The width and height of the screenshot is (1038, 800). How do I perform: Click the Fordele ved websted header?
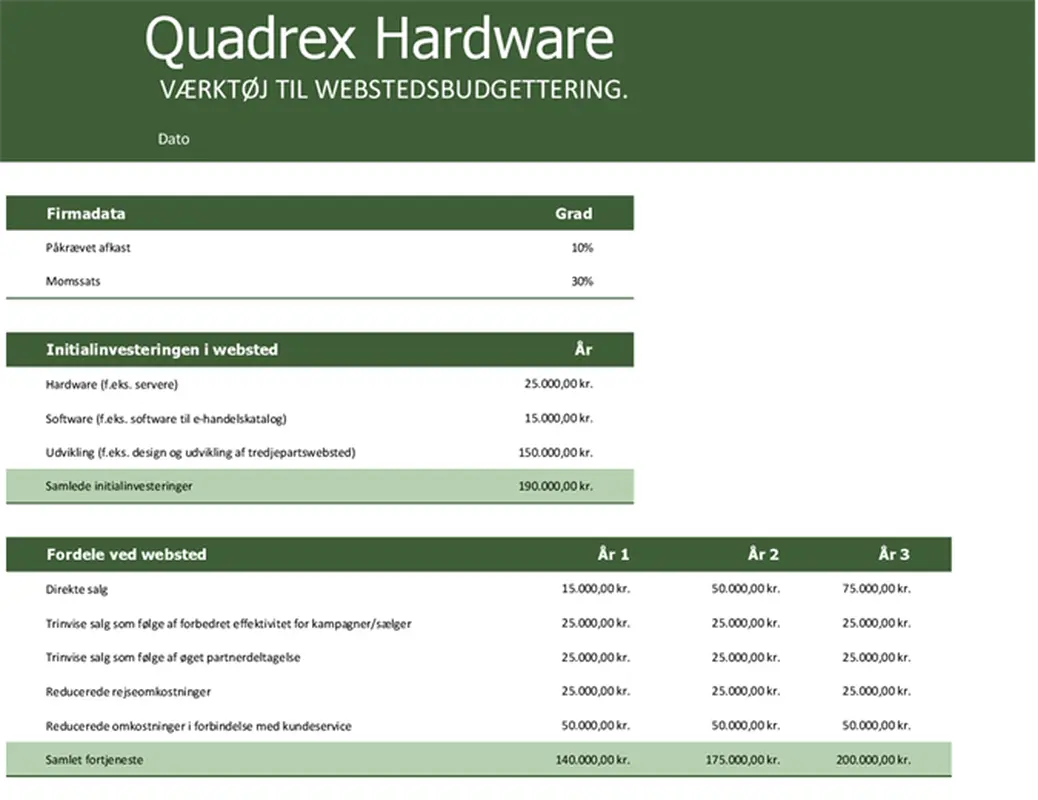[x=126, y=554]
